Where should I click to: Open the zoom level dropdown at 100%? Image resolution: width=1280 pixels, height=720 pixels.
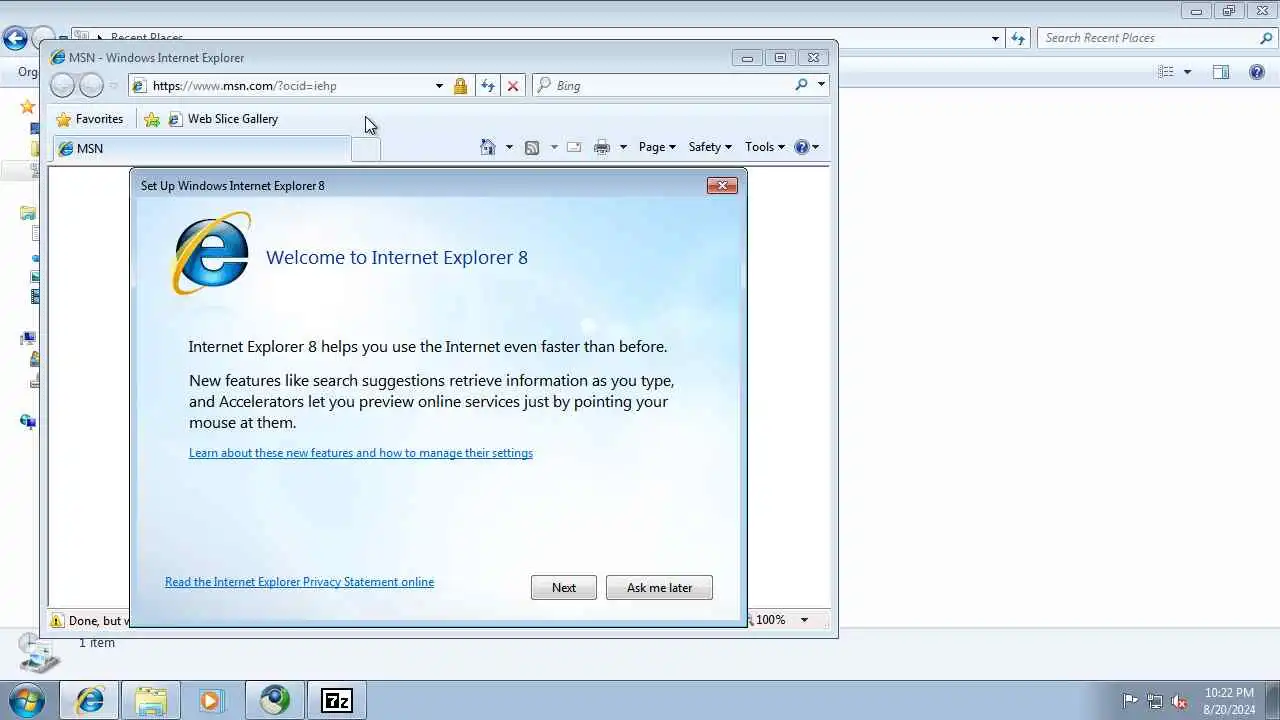(x=803, y=620)
